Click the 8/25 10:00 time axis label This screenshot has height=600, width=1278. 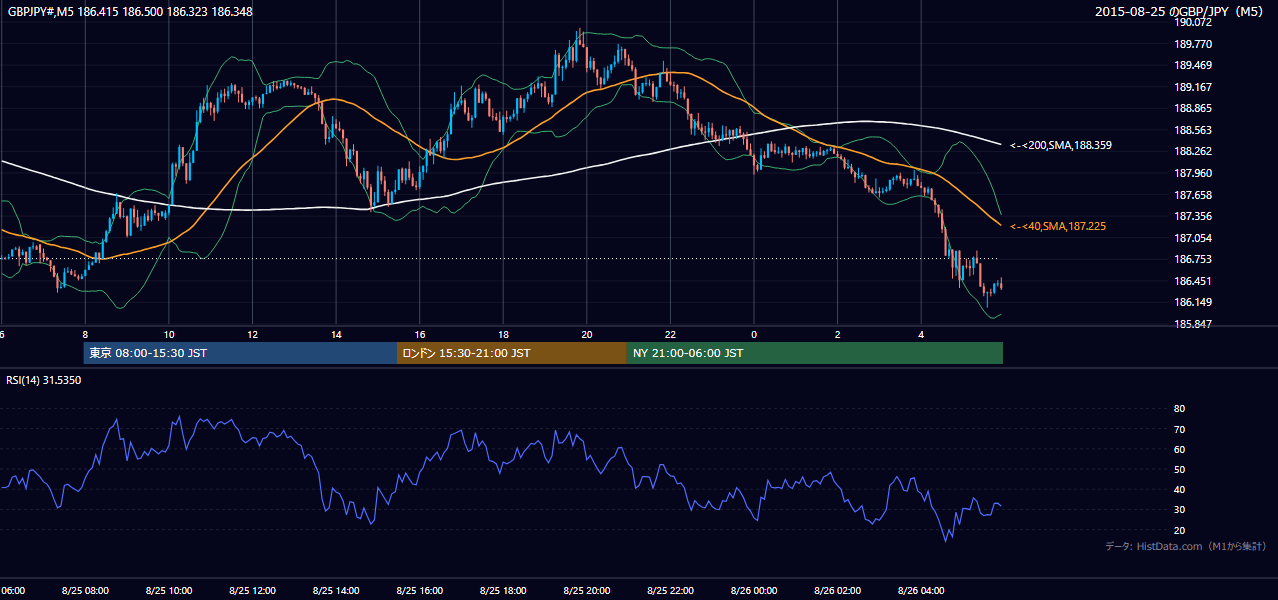pos(169,591)
